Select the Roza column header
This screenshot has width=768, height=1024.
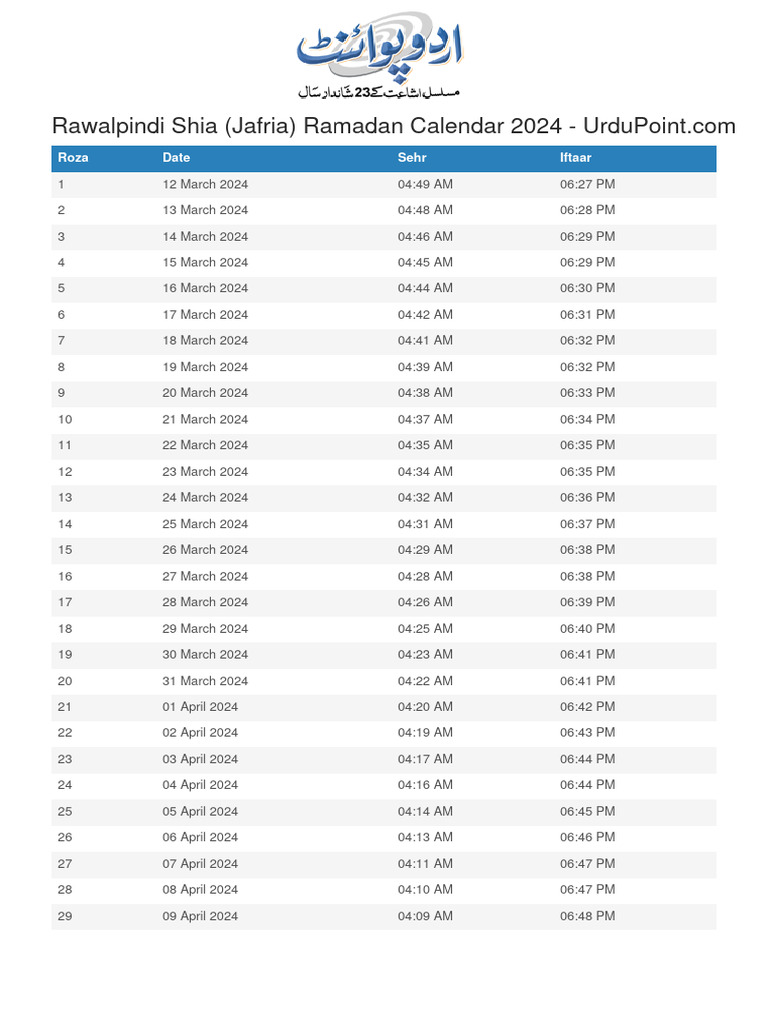pyautogui.click(x=73, y=157)
